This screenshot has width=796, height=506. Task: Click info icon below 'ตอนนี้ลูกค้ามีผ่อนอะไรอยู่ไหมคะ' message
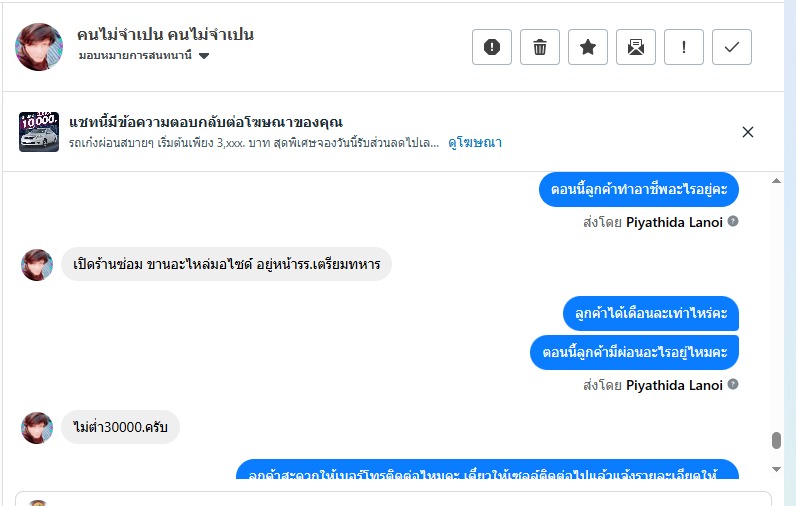(733, 384)
